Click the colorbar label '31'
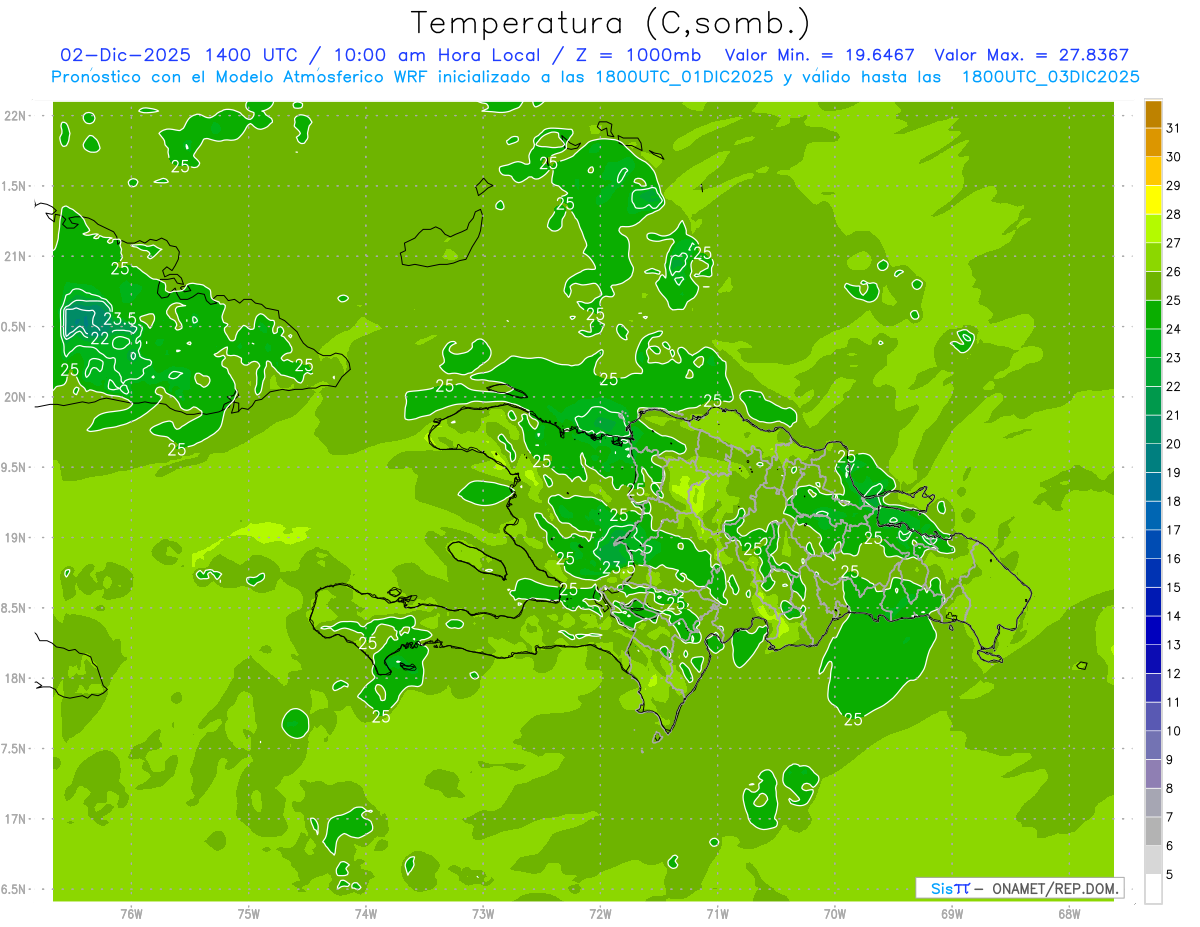1200x927 pixels. (1174, 127)
